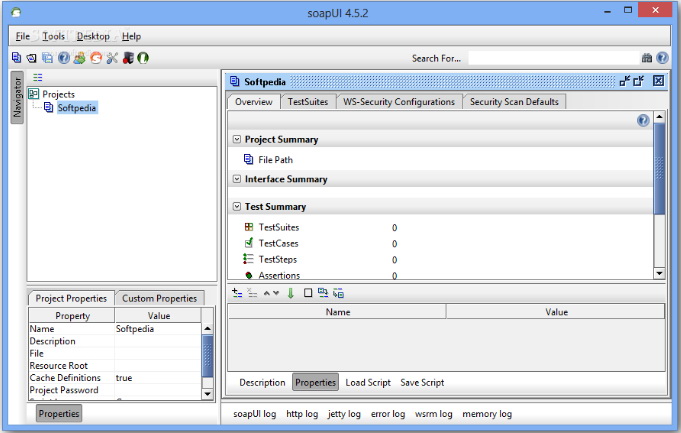
Task: Click the proxy server toolbar icon
Action: click(x=128, y=58)
